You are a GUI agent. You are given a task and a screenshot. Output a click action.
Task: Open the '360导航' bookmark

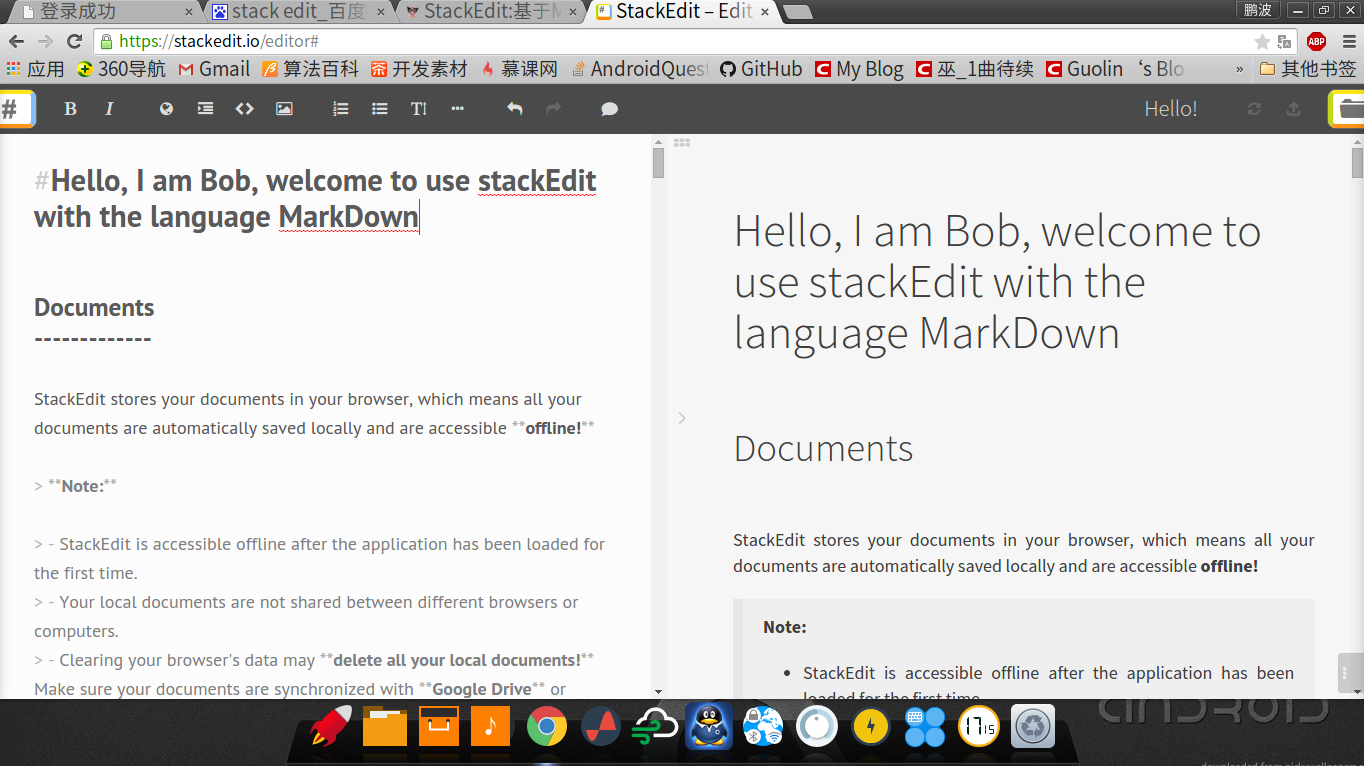[122, 69]
